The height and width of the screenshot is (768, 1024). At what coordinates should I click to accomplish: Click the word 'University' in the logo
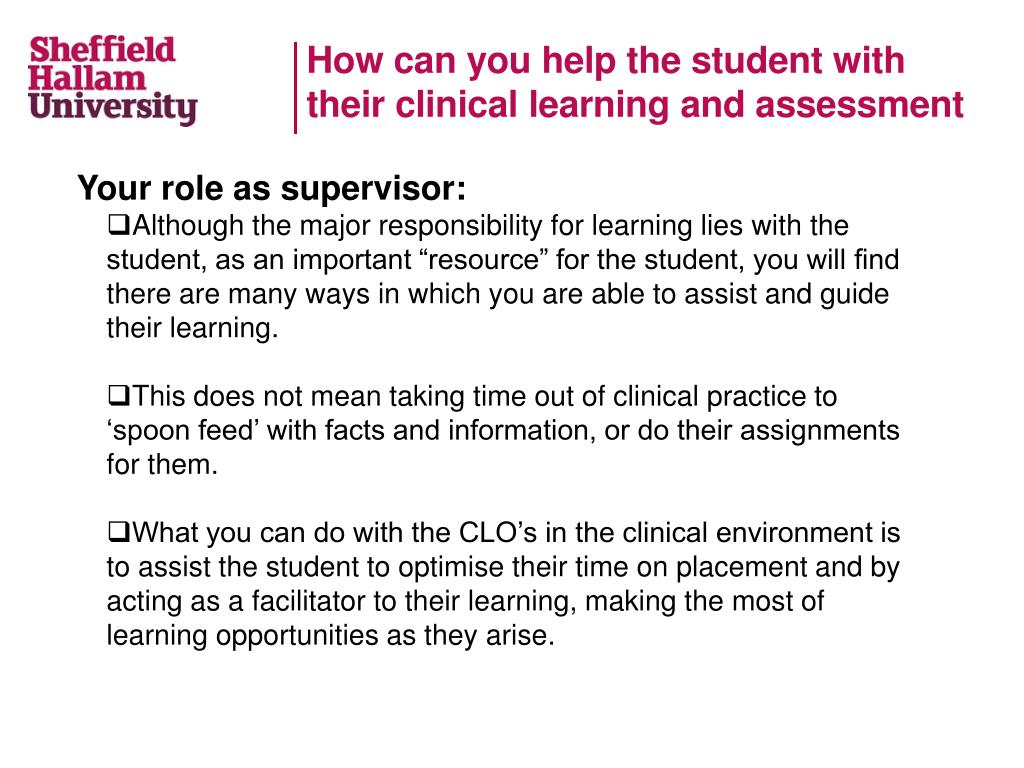112,108
